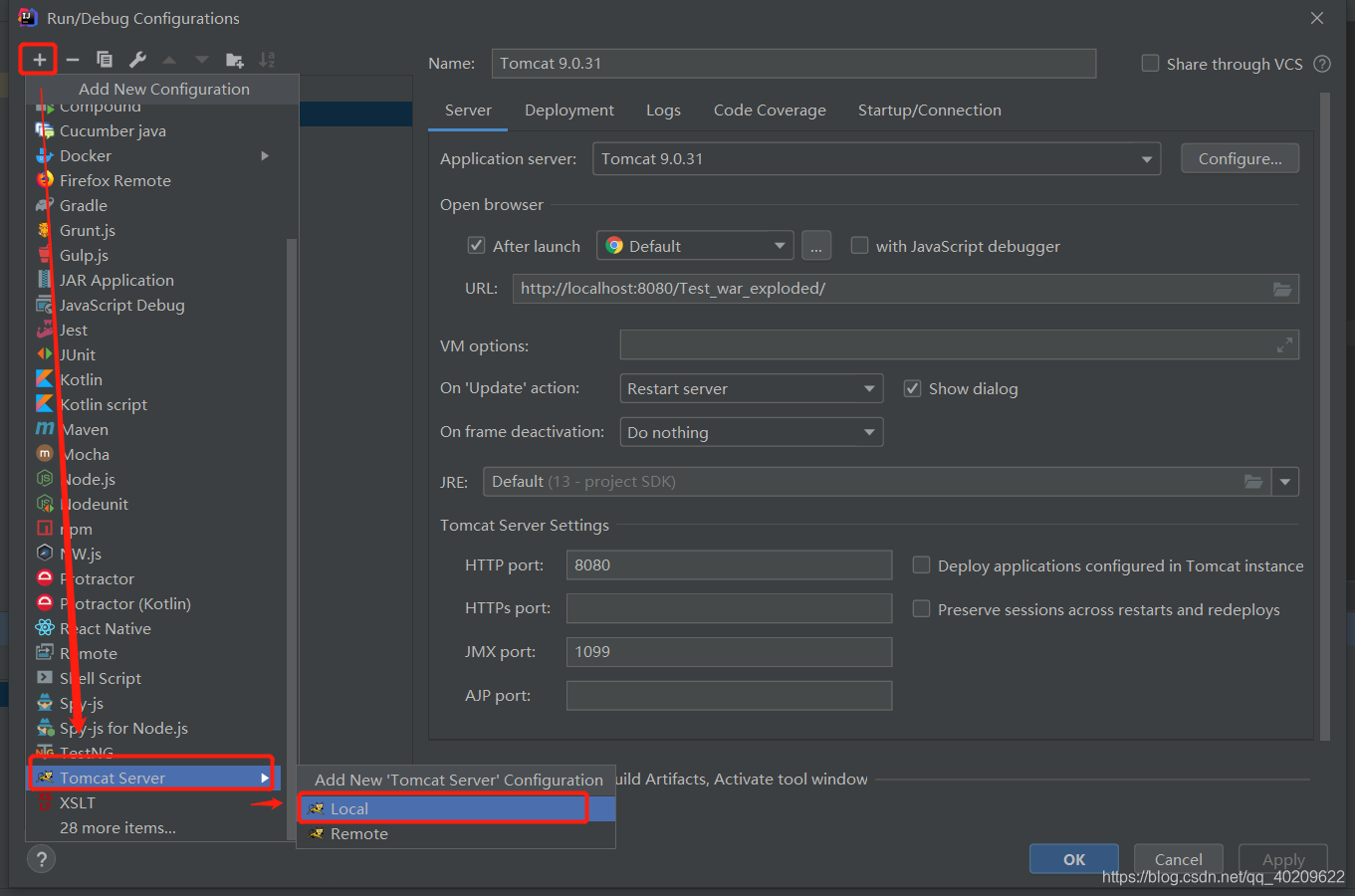Switch to the Deployment tab
The image size is (1355, 896).
click(569, 111)
